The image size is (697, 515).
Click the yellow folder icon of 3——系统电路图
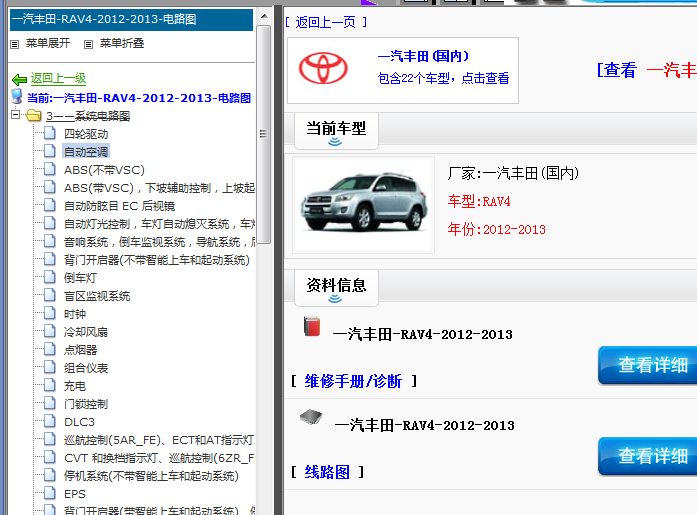(x=34, y=116)
